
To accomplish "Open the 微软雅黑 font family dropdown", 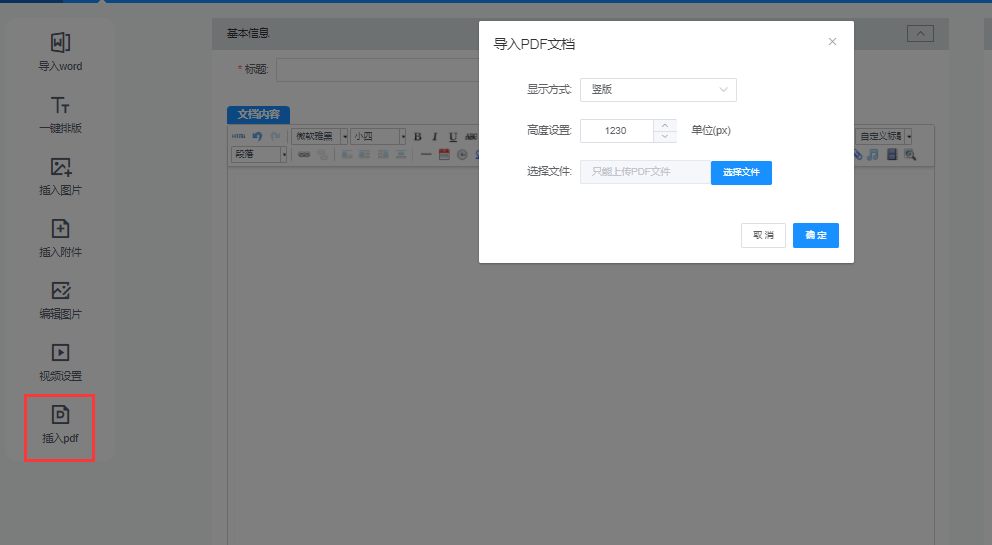I will click(x=320, y=137).
